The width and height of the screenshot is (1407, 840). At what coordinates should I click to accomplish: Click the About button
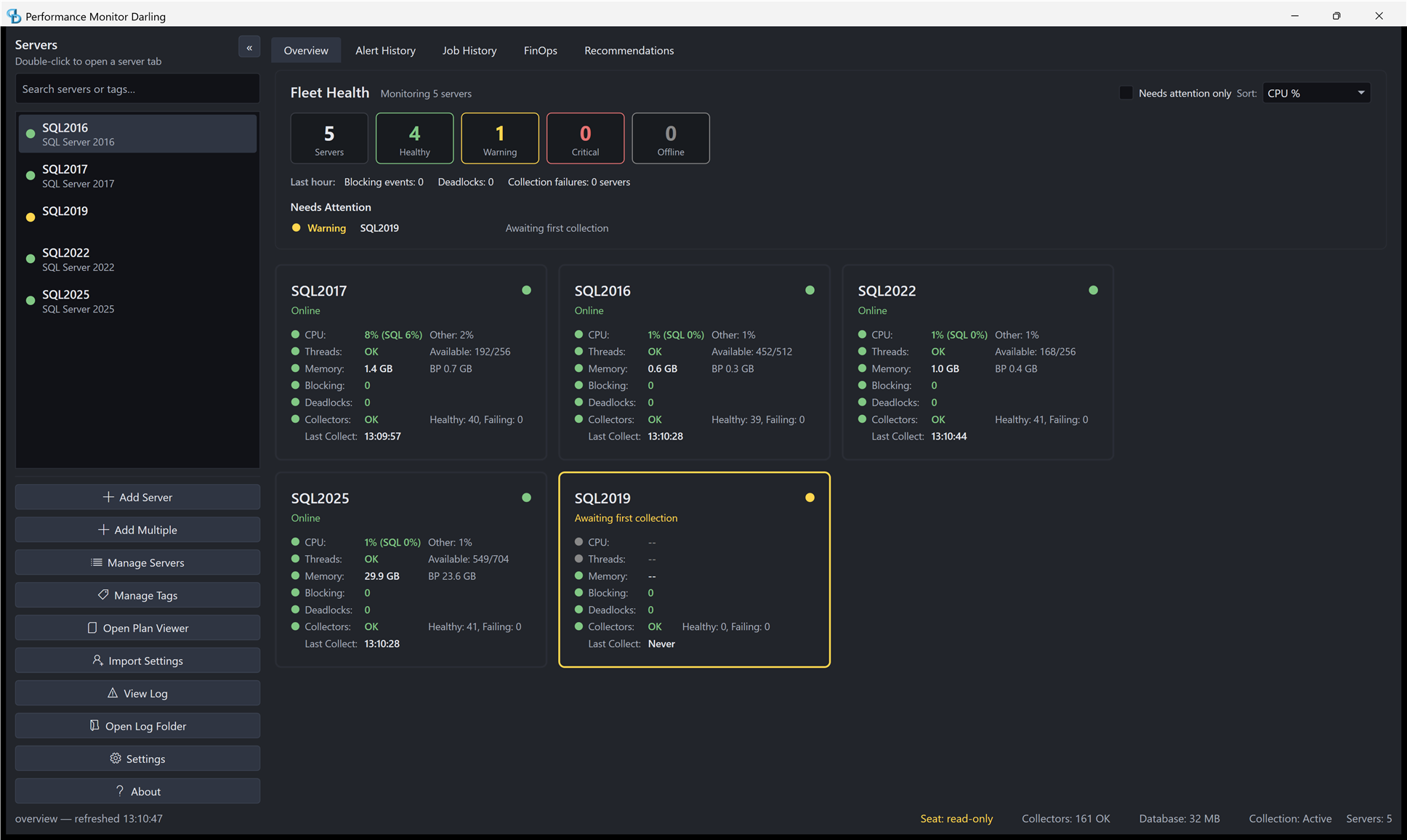point(137,791)
